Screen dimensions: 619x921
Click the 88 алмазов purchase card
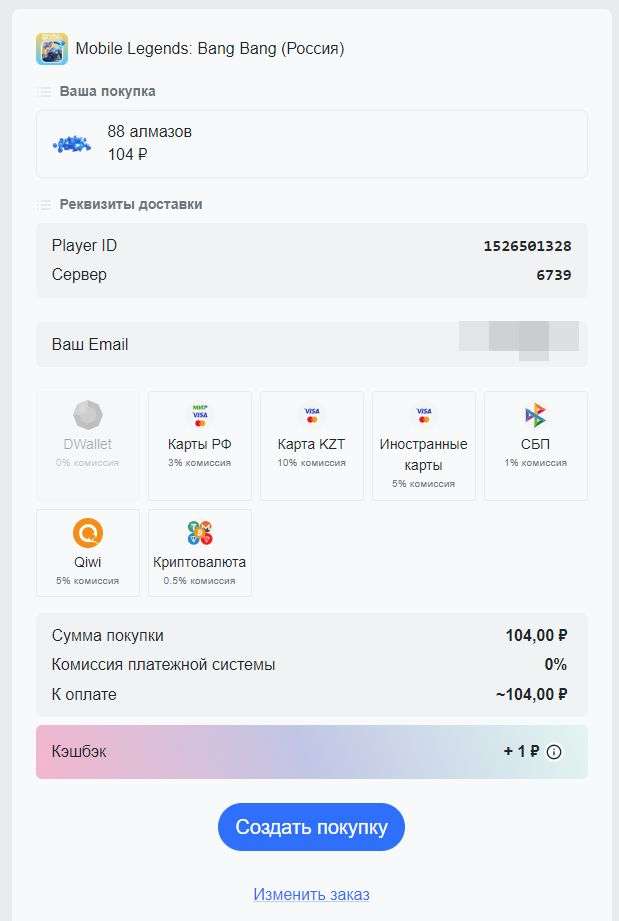312,144
